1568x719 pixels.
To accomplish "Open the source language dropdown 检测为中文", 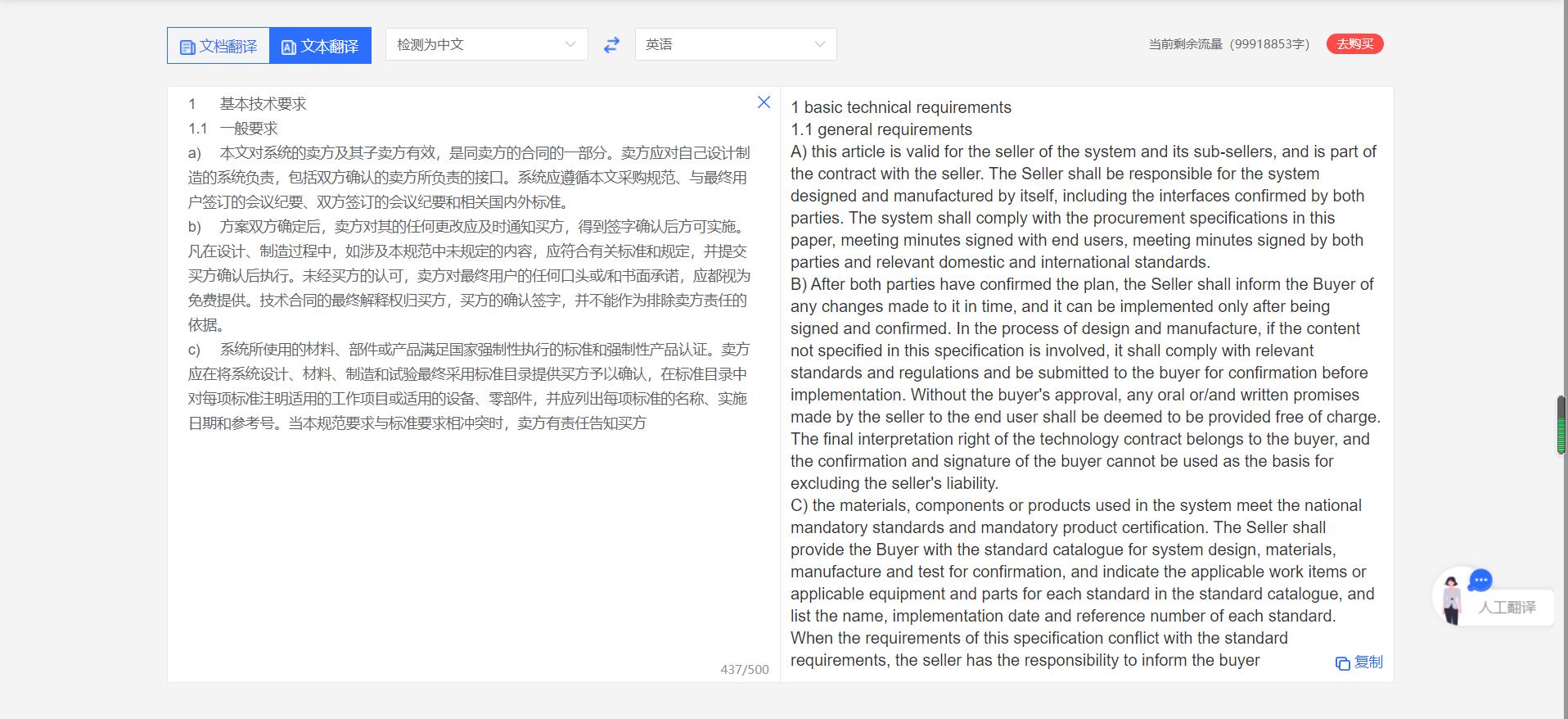I will [x=487, y=44].
